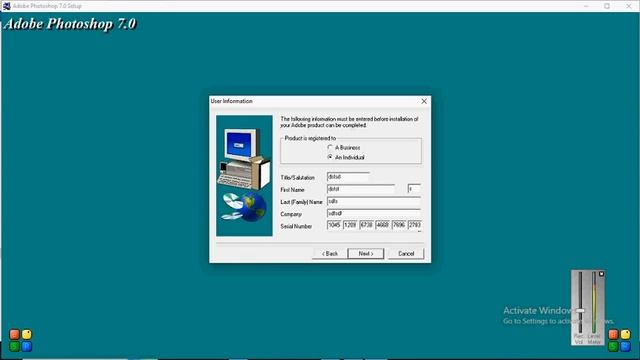Click the serial number box containing 4668
Viewport: 640px width, 360px height.
[382, 225]
